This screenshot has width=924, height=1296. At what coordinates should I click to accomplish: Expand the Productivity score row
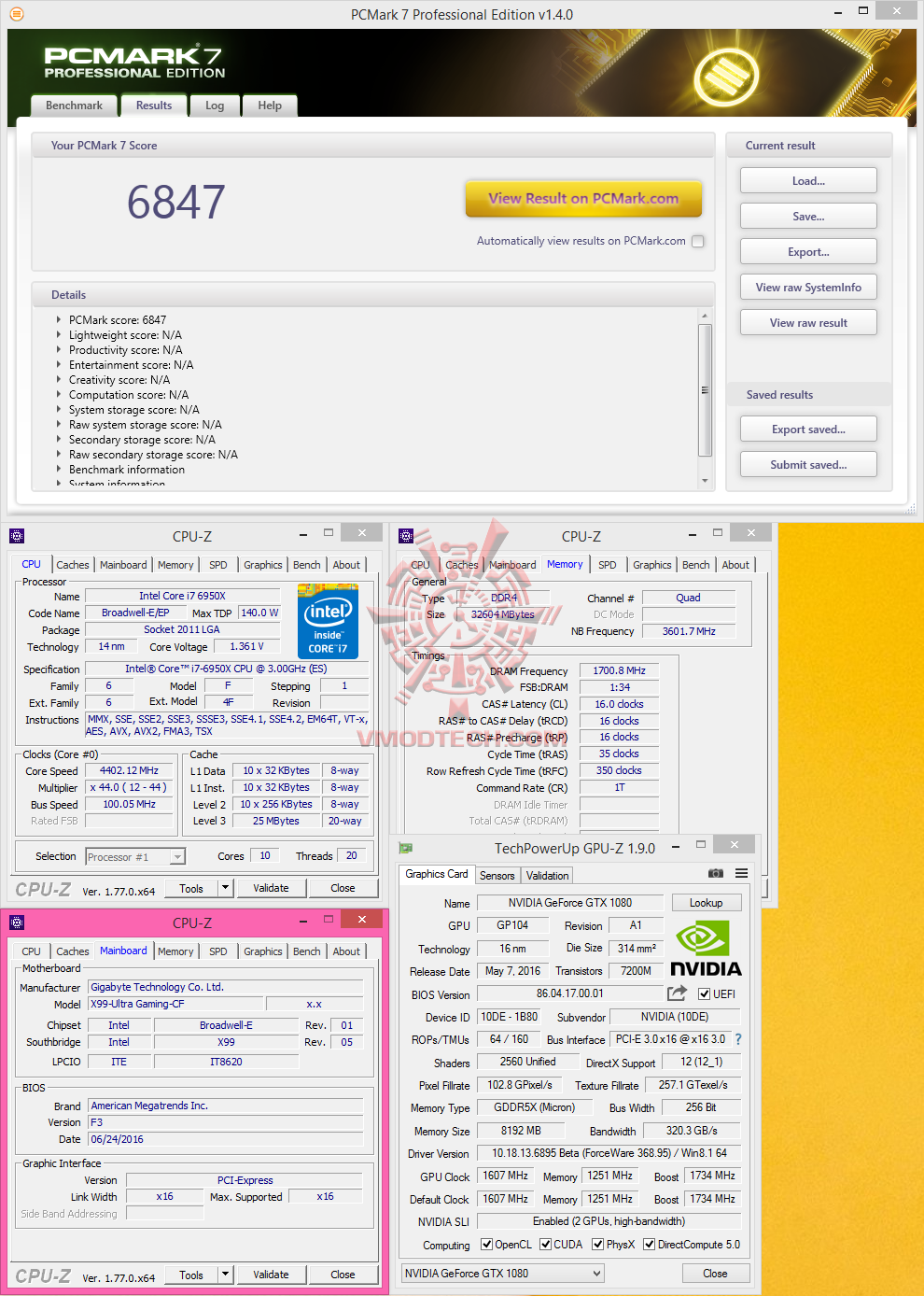(58, 349)
